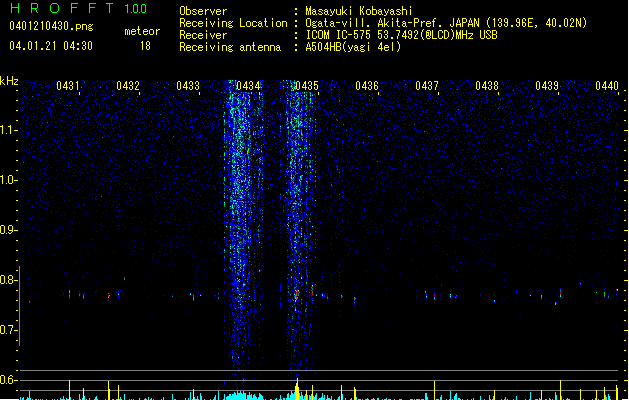The width and height of the screenshot is (629, 400).
Task: Click the 'meteor' label
Action: coord(142,31)
